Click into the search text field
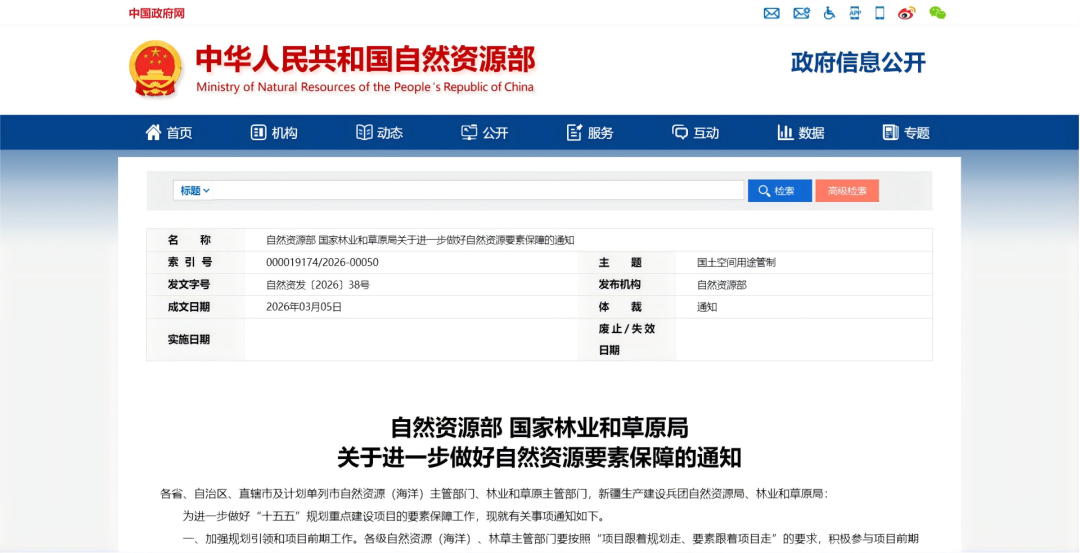The image size is (1080, 553). (480, 190)
